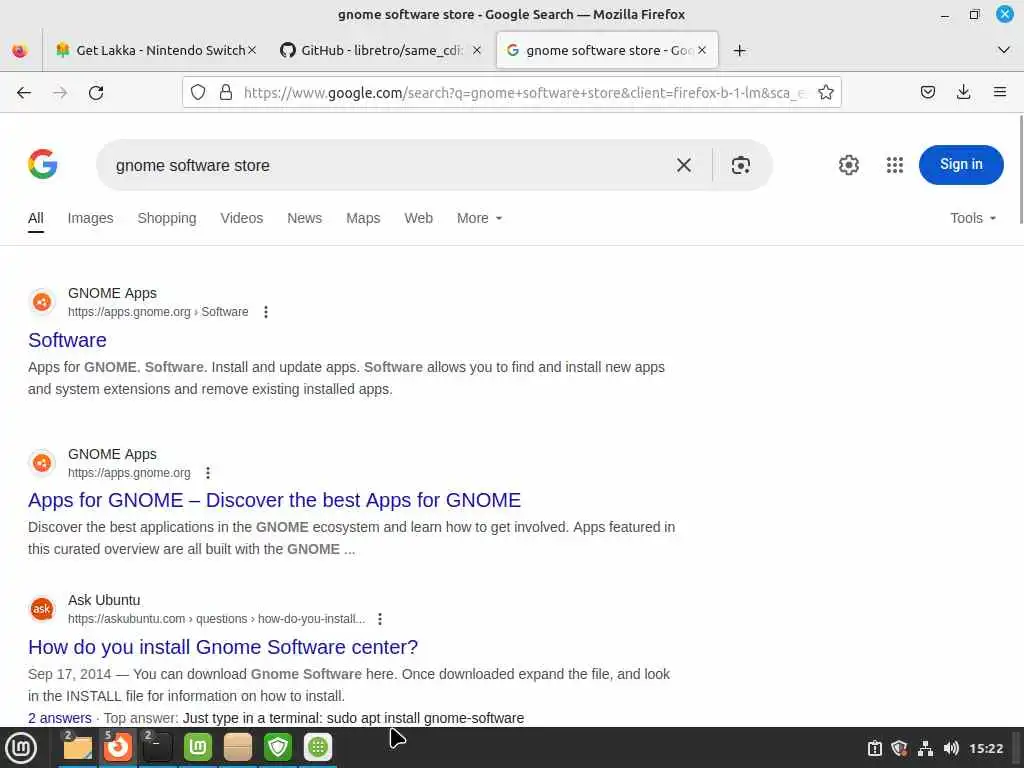The width and height of the screenshot is (1024, 768).
Task: Select the Videos results tab
Action: pyautogui.click(x=242, y=218)
